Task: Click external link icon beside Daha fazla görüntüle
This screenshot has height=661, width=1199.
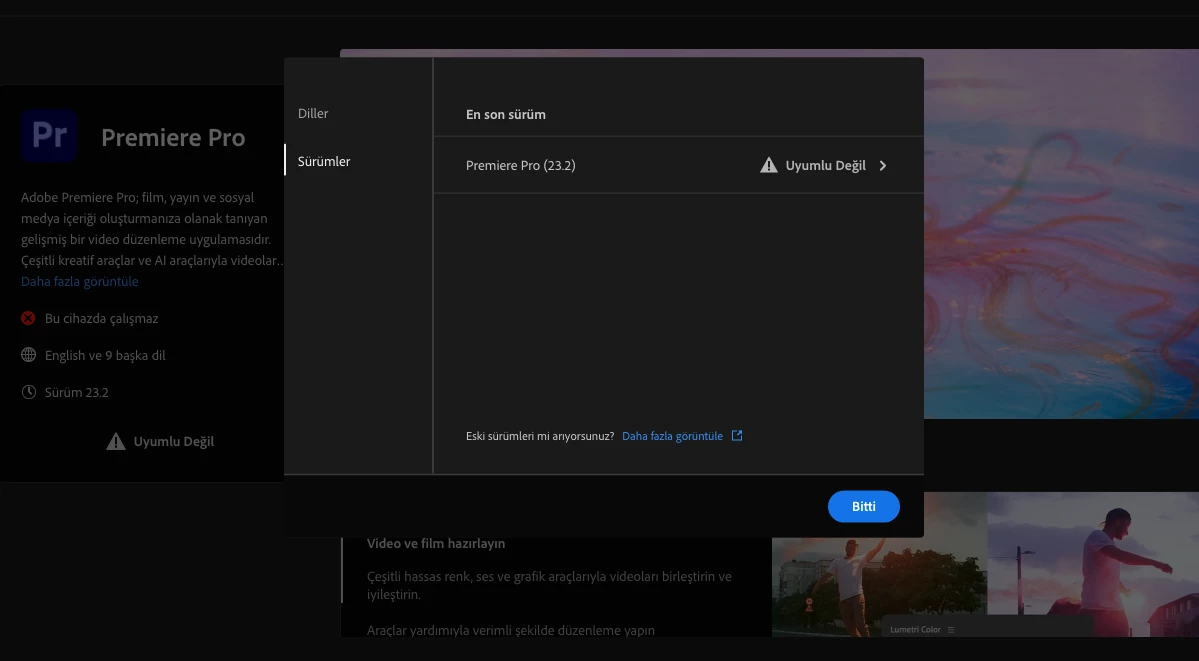Action: pos(737,435)
